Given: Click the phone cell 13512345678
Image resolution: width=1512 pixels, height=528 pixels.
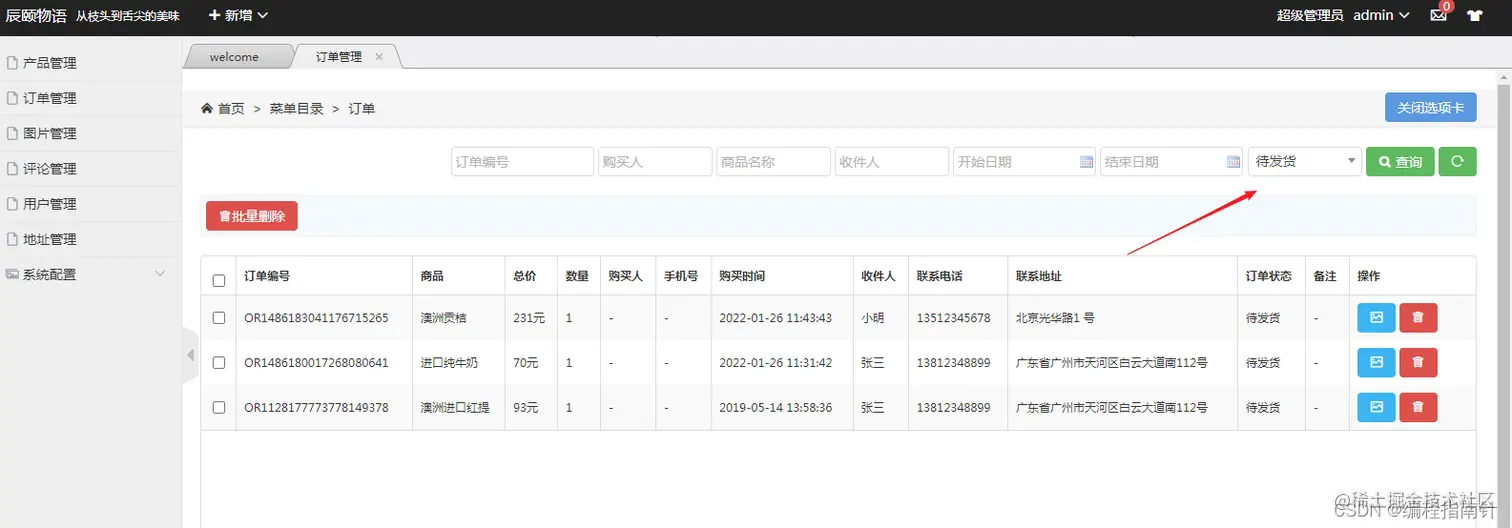Looking at the screenshot, I should (x=953, y=318).
